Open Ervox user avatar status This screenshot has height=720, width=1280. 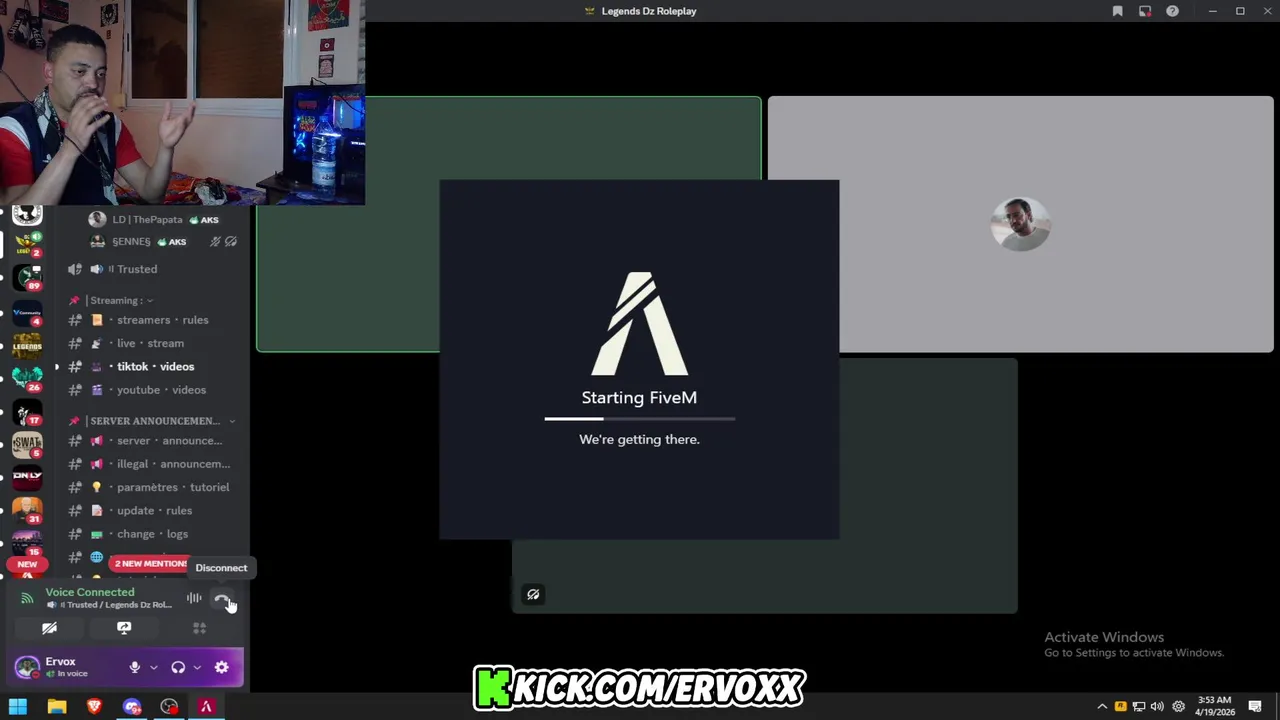(27, 666)
